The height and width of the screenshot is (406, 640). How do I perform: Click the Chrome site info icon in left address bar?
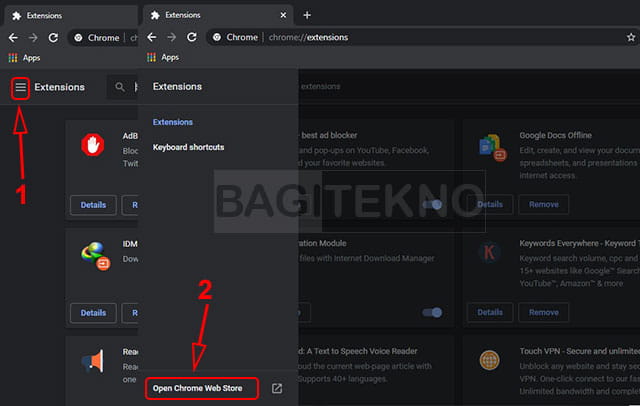click(78, 38)
